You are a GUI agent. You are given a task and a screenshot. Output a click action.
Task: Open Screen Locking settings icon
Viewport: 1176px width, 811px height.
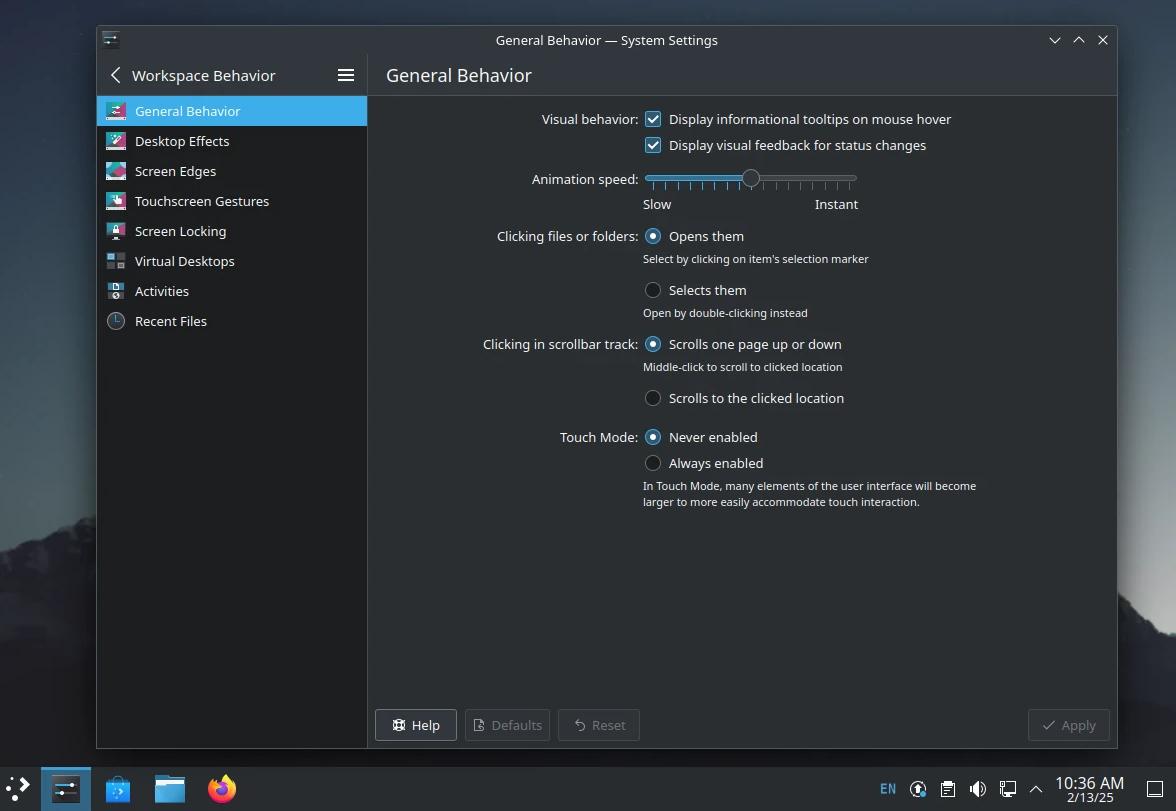tap(117, 231)
